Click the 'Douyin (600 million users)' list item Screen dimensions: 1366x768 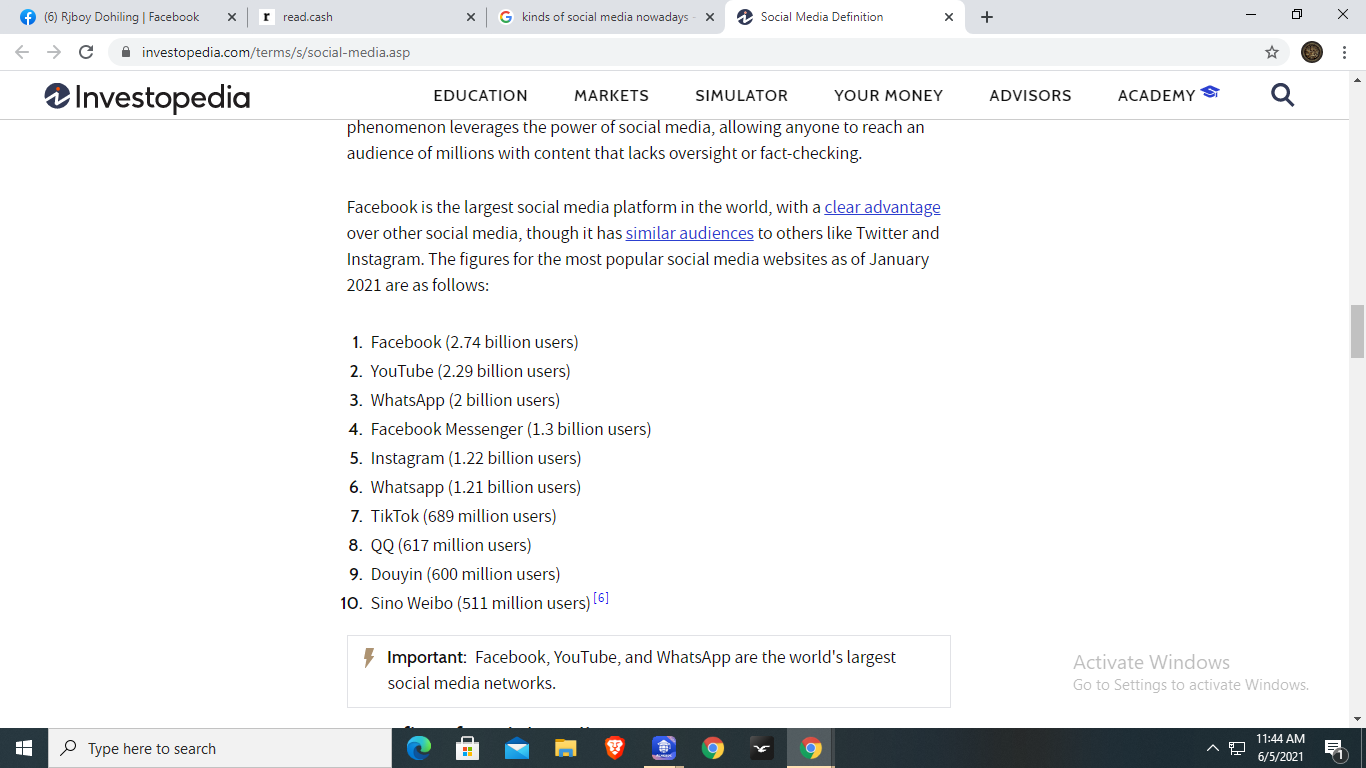pos(465,574)
